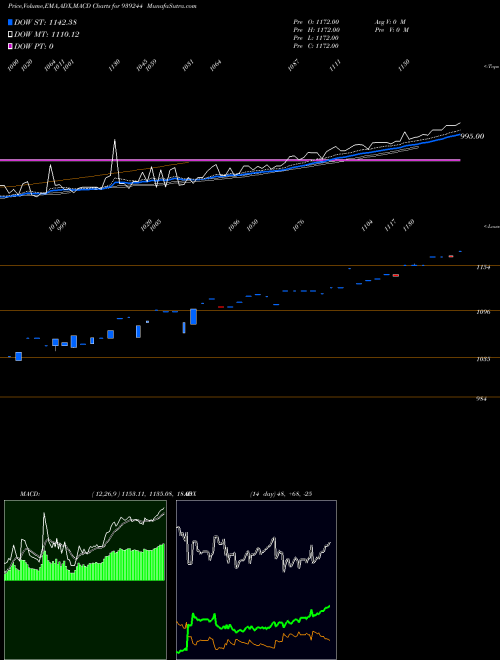Screen dimensions: 500x660
Task: Click the 1096 price level label
Action: point(483,312)
